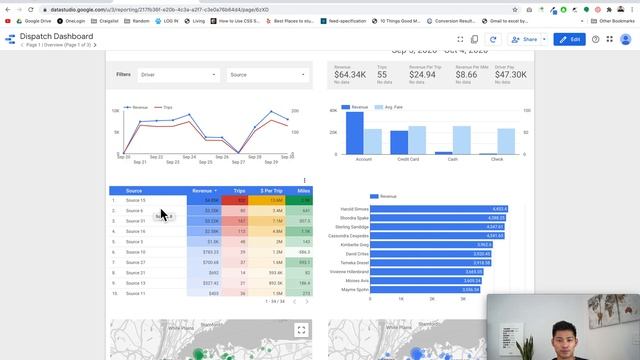Image resolution: width=640 pixels, height=360 pixels.
Task: Open the Google apps grid icon
Action: click(610, 39)
